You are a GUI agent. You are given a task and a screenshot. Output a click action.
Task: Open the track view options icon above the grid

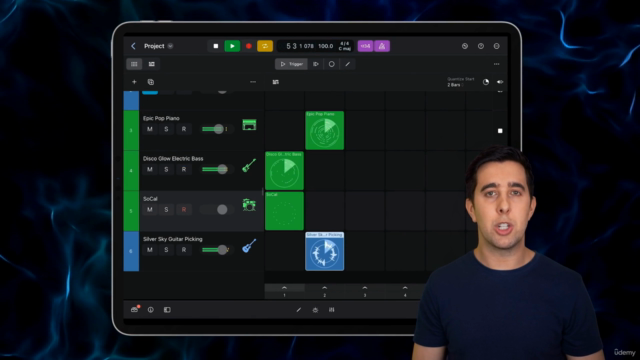pos(276,82)
